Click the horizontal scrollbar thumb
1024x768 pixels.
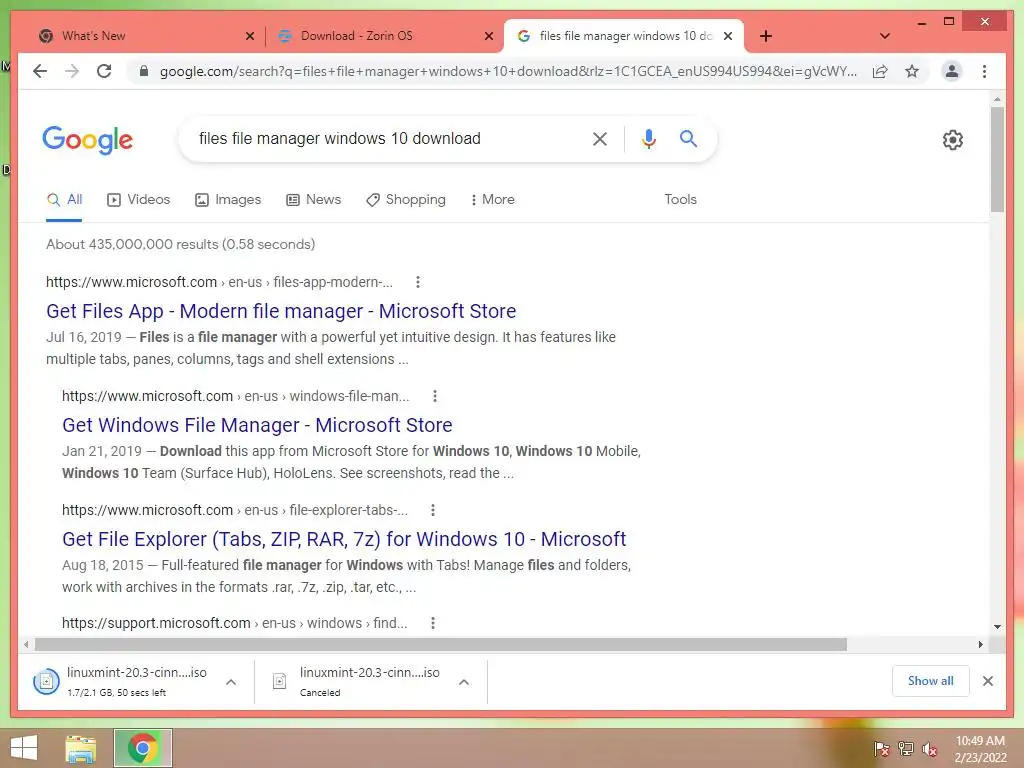coord(441,645)
